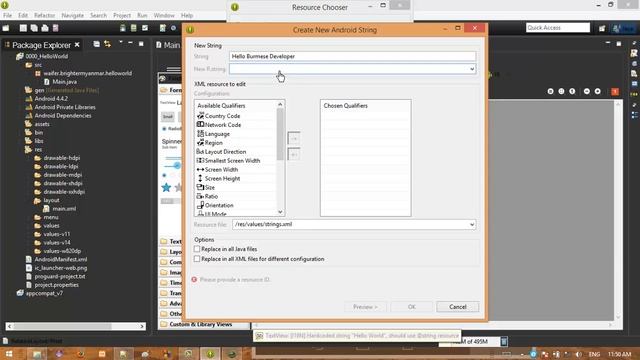
Task: Click the garbage collector trash icon
Action: coord(504,341)
